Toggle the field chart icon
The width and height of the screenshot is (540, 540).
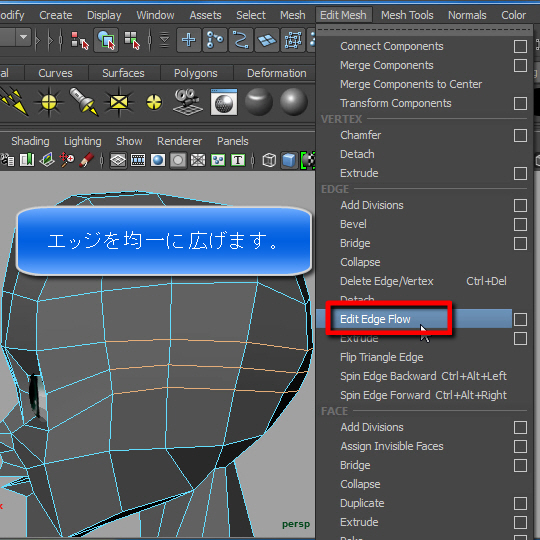[x=198, y=160]
